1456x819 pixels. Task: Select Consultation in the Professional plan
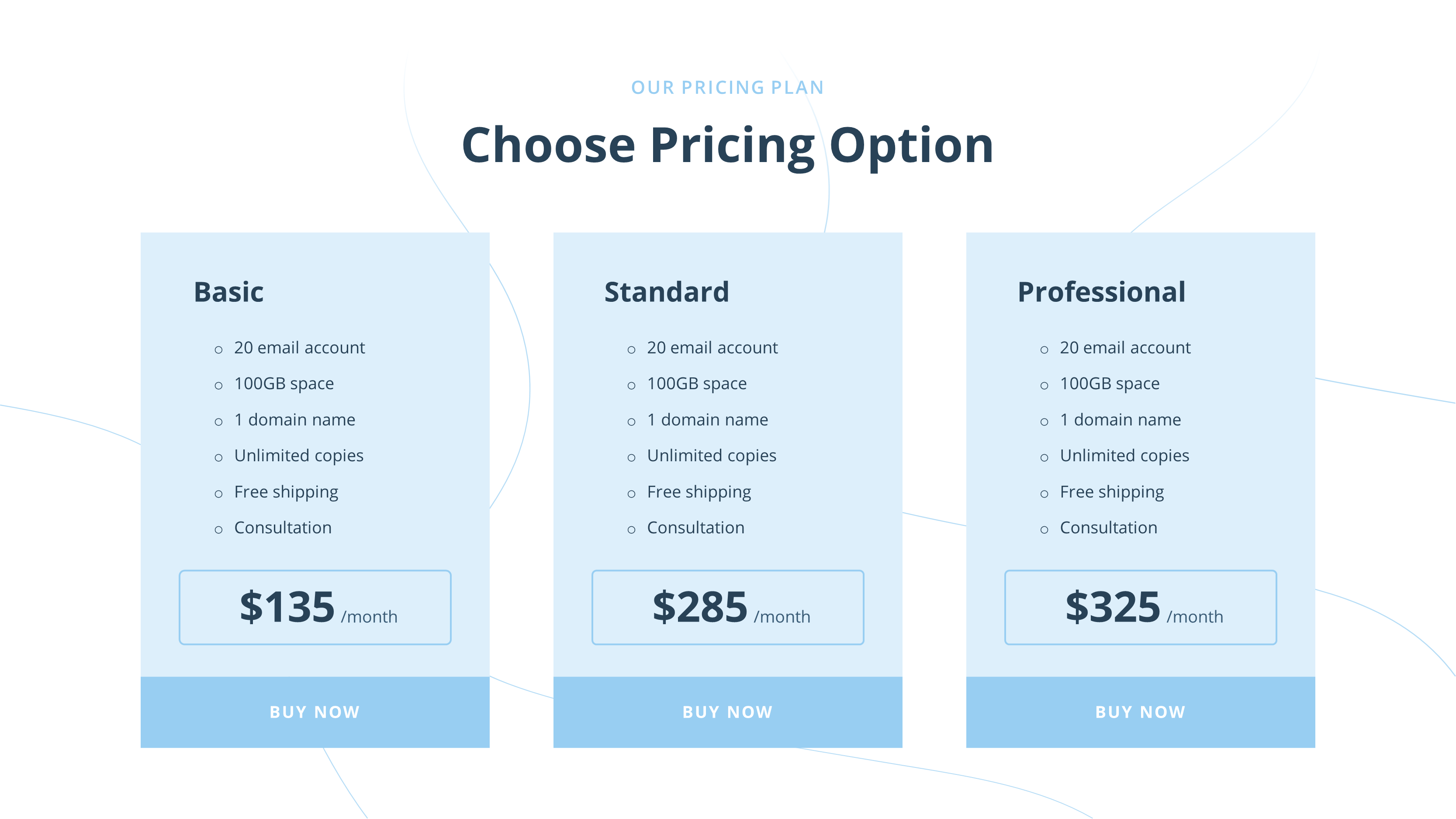1108,527
